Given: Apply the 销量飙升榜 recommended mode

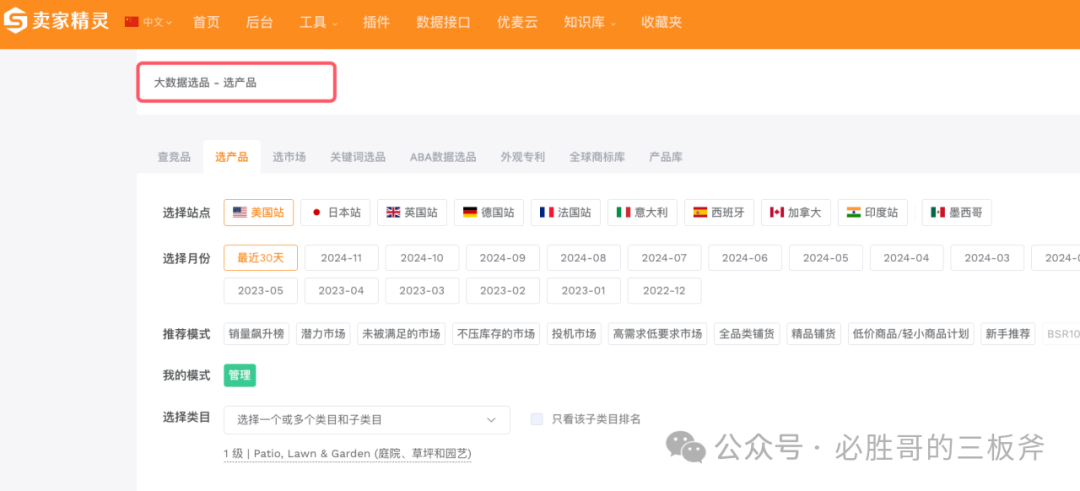Looking at the screenshot, I should [257, 334].
